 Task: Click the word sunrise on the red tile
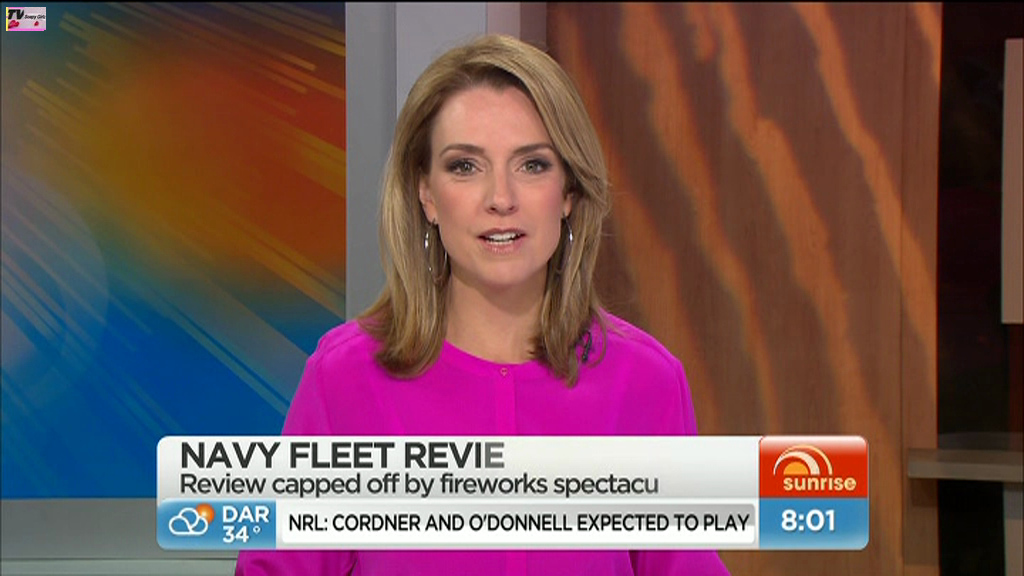pyautogui.click(x=819, y=484)
